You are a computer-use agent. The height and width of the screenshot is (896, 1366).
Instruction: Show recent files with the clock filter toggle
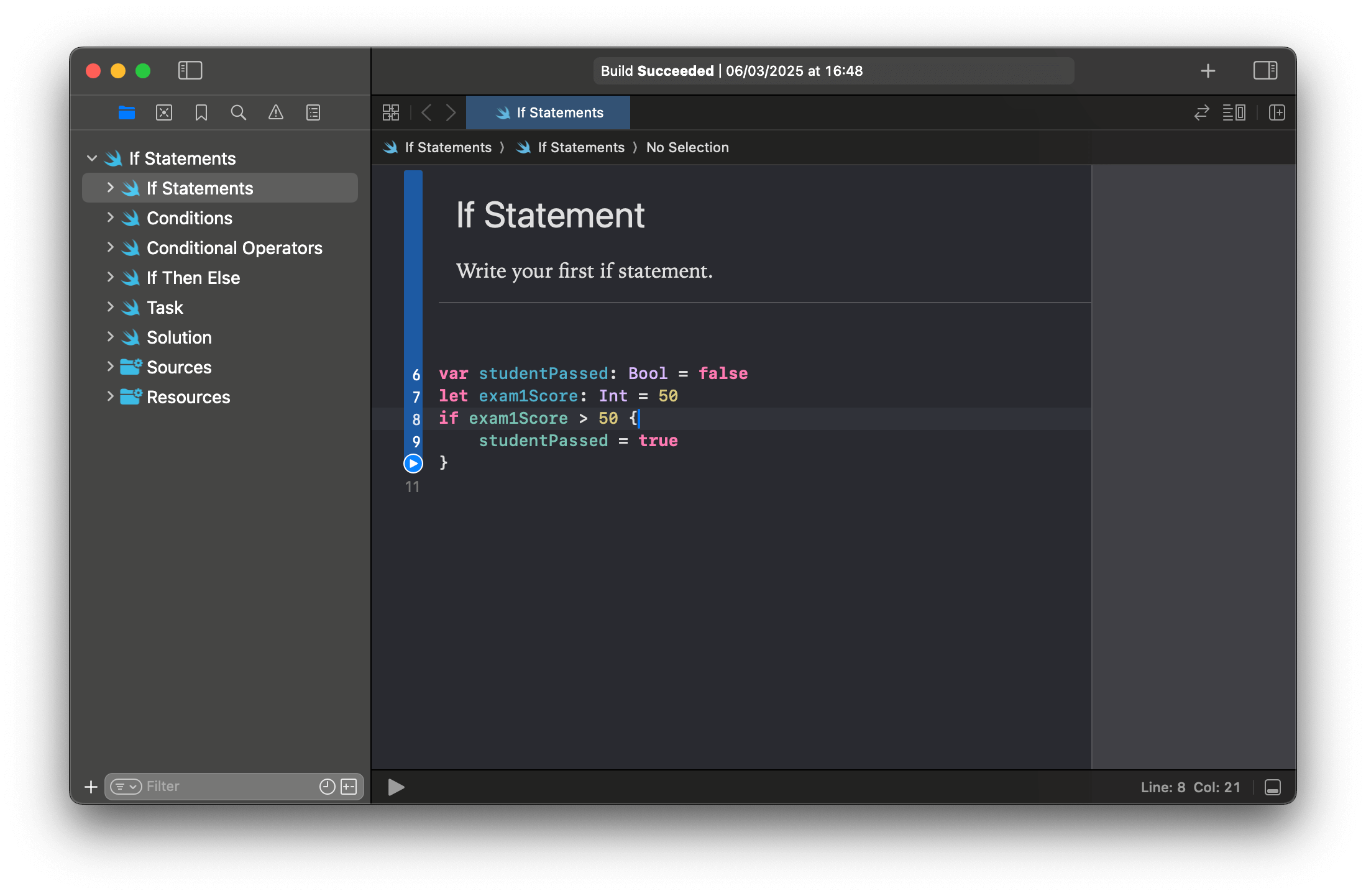326,787
